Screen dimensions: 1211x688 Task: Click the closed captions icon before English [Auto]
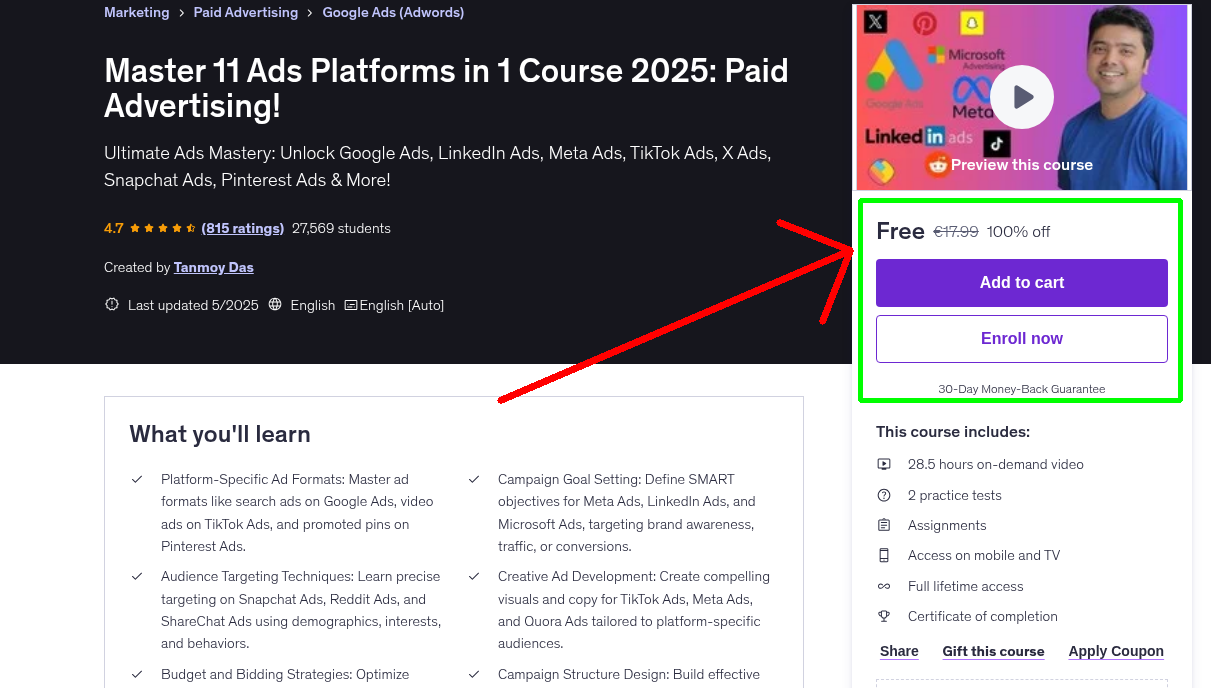351,304
